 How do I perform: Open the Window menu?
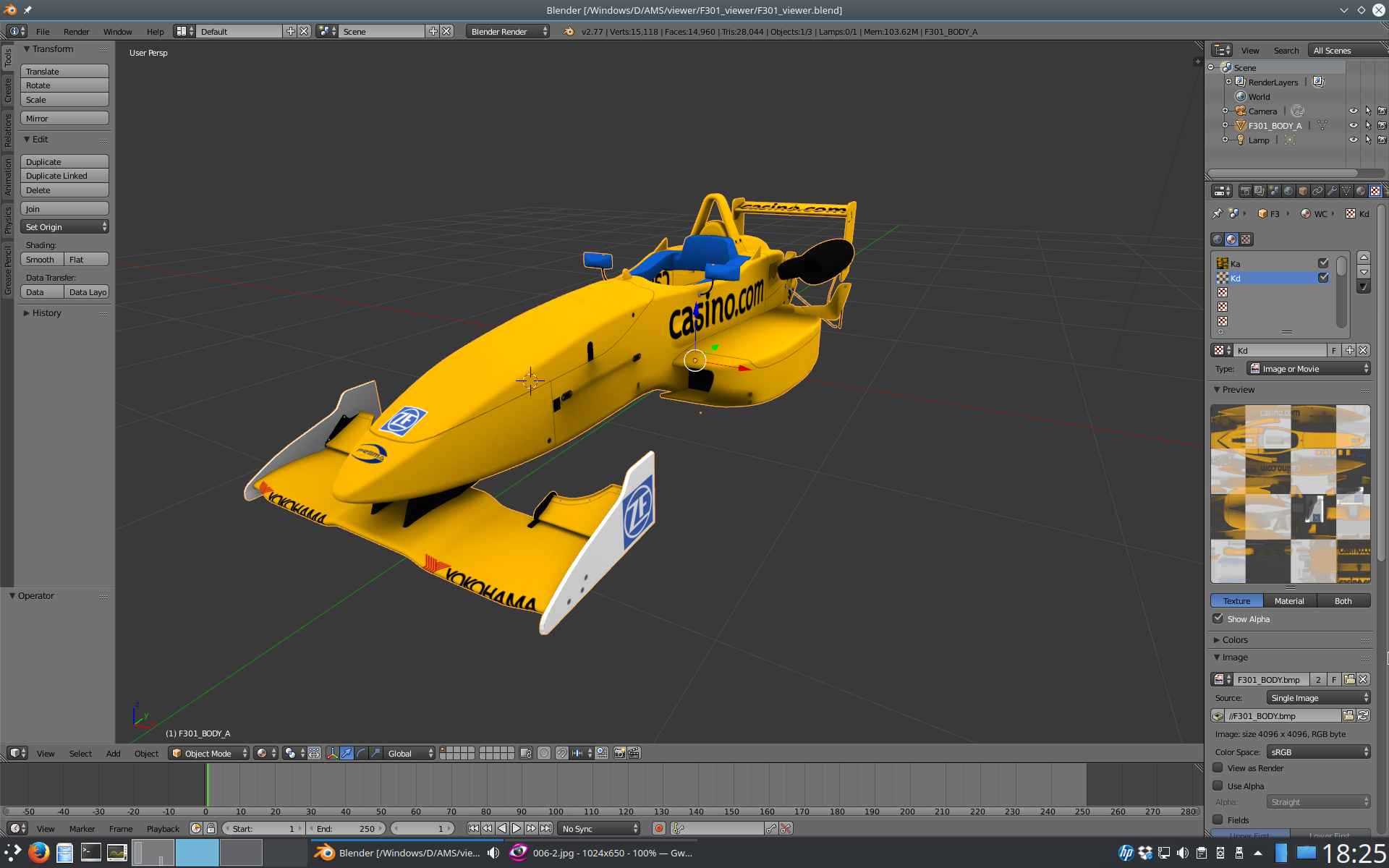[x=117, y=31]
